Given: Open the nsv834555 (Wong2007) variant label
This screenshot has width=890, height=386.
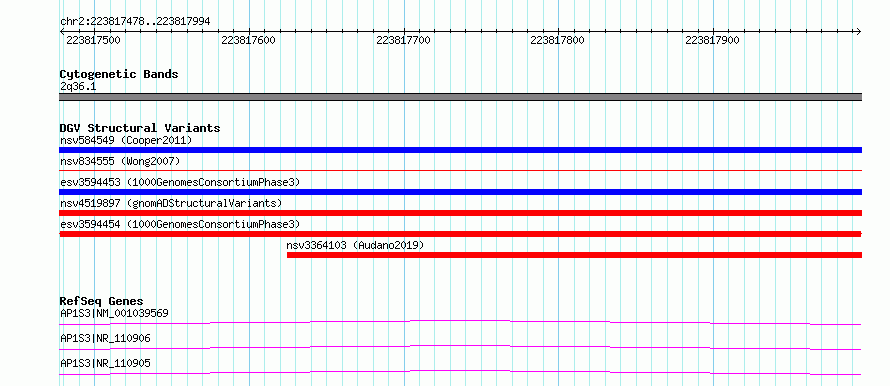Looking at the screenshot, I should pos(120,161).
